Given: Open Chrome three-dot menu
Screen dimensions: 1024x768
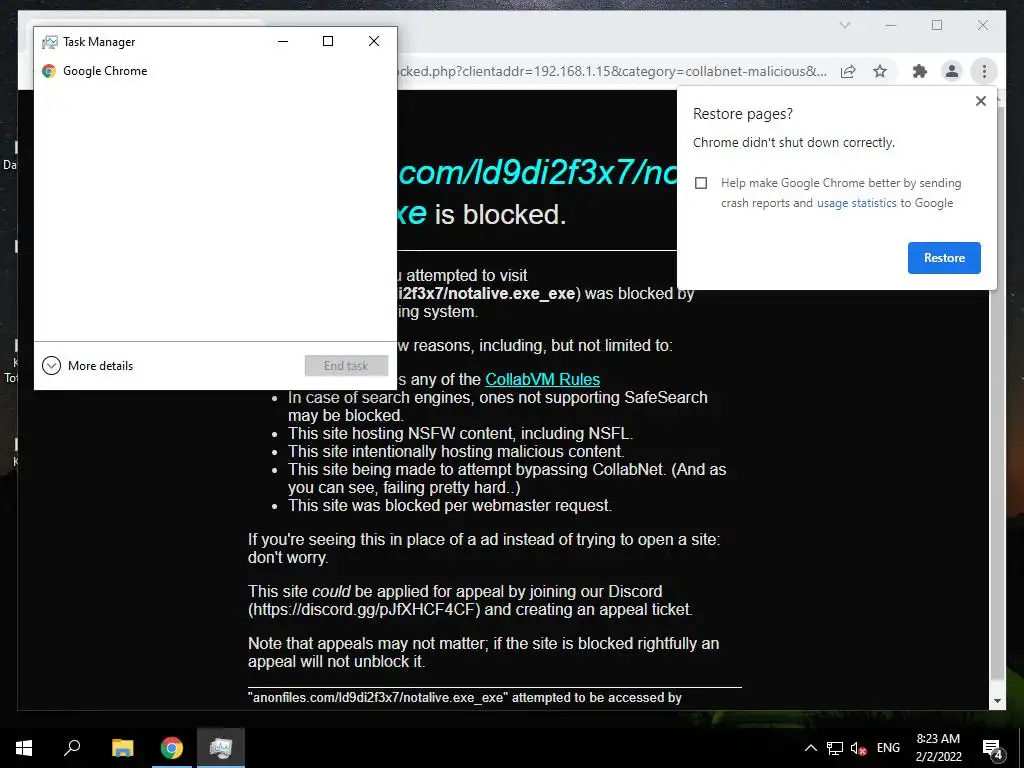Looking at the screenshot, I should [x=984, y=71].
